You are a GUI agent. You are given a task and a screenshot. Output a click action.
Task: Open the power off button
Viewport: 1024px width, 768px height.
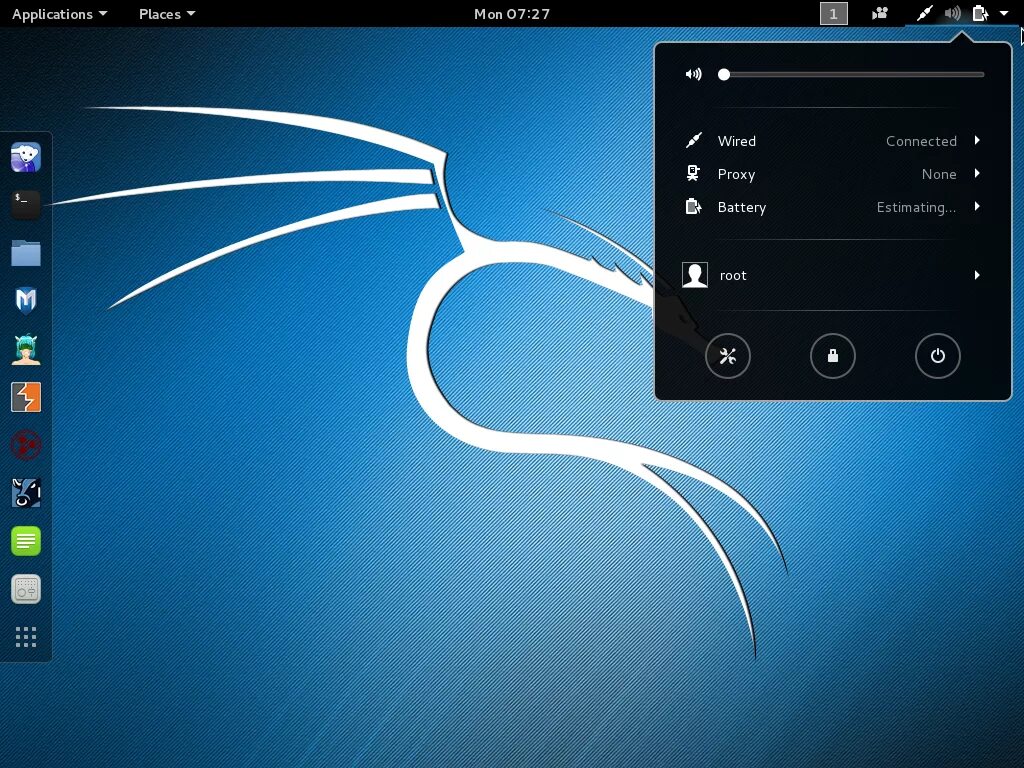coord(938,356)
